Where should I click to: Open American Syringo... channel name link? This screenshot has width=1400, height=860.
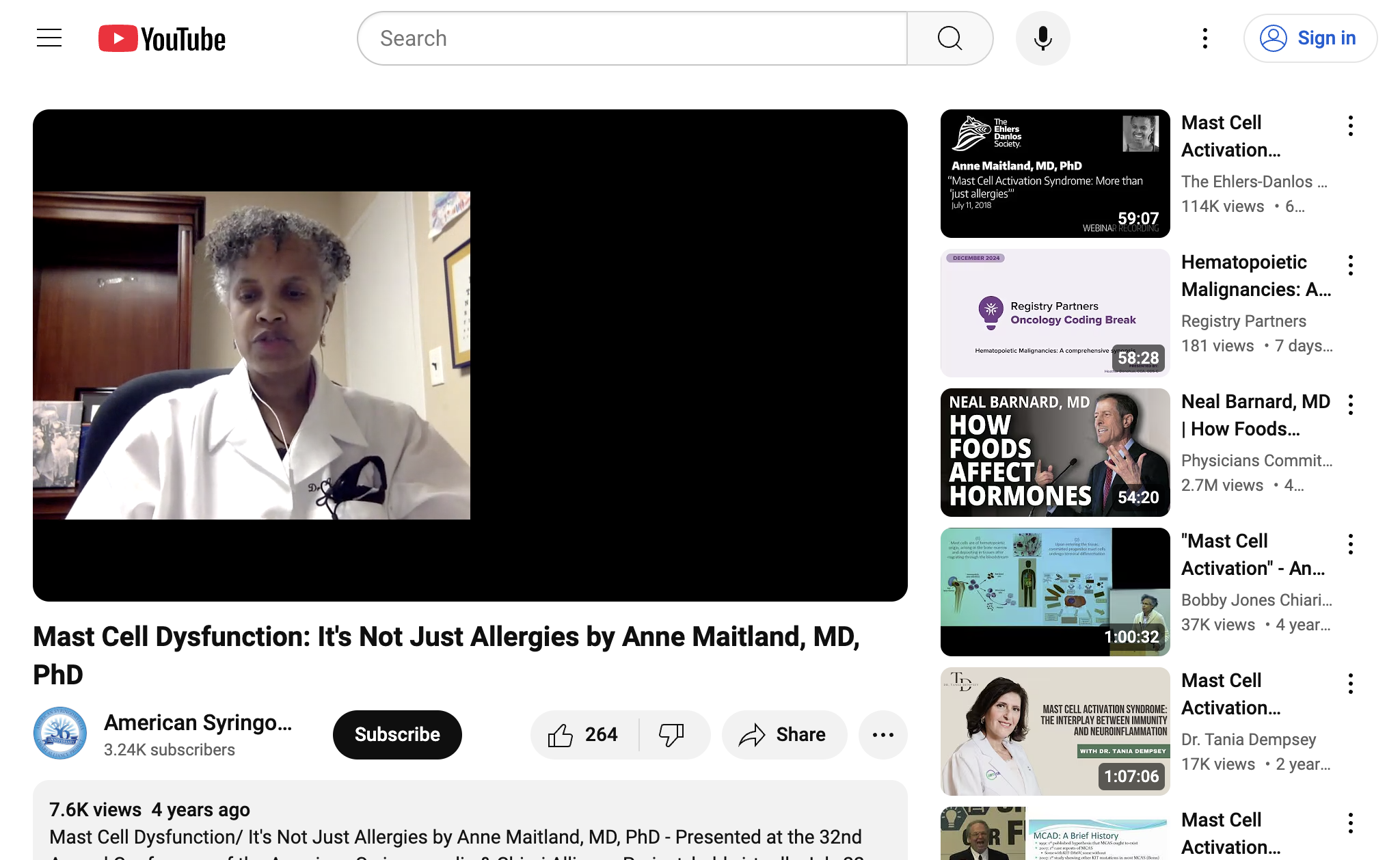198,723
